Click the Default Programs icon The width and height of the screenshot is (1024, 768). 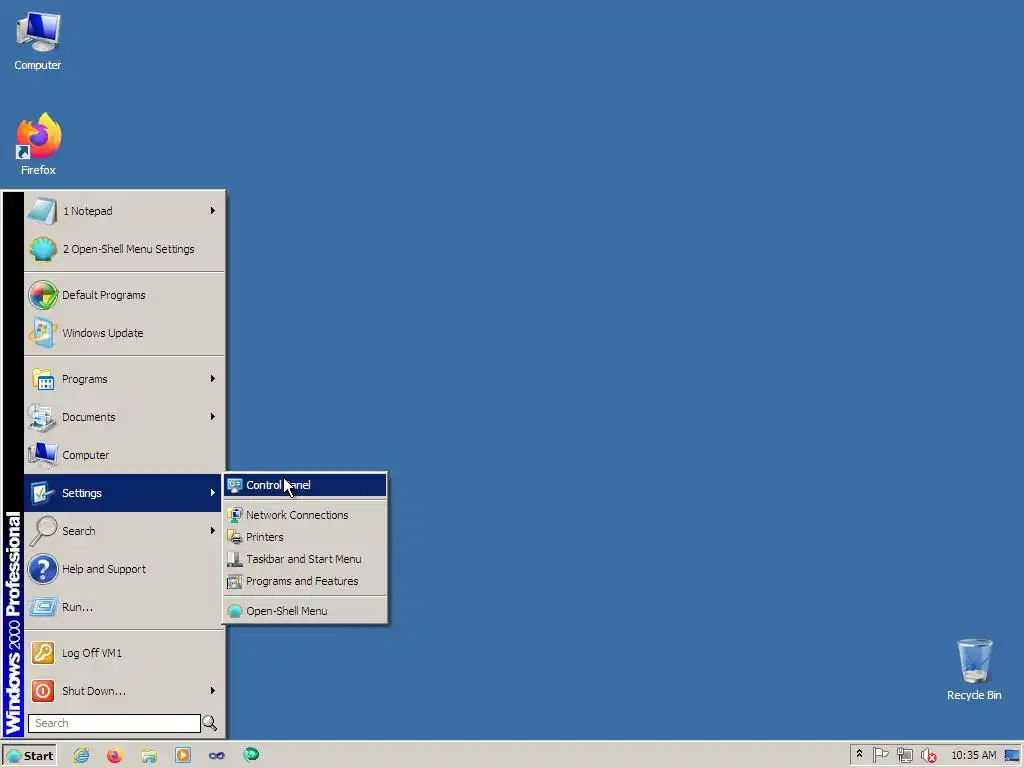click(x=42, y=295)
